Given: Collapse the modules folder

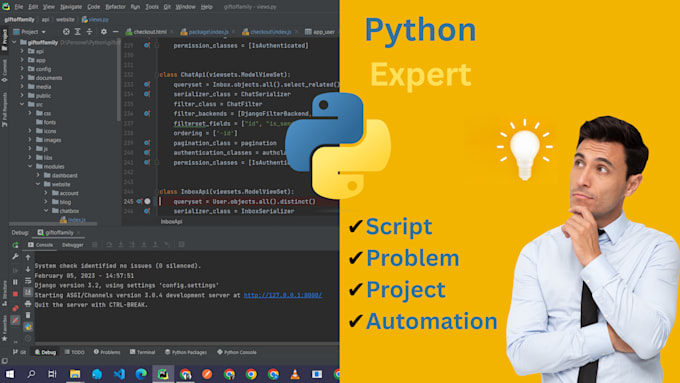Looking at the screenshot, I should 30,167.
